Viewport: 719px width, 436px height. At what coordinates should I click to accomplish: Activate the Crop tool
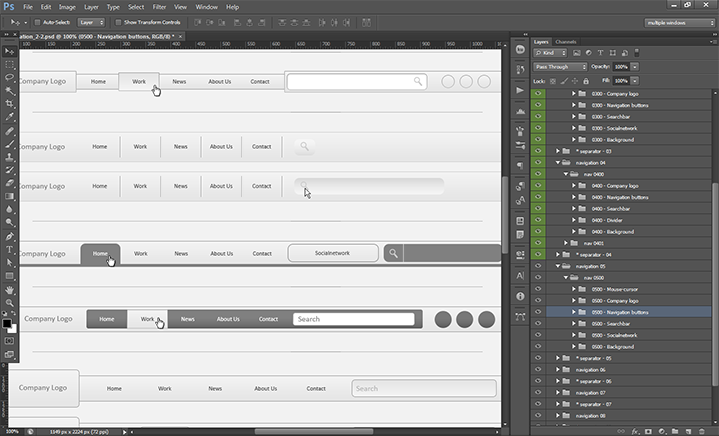point(10,103)
